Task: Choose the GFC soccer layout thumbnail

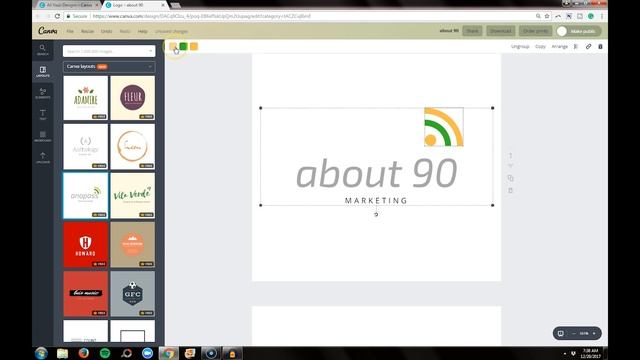Action: pos(133,294)
